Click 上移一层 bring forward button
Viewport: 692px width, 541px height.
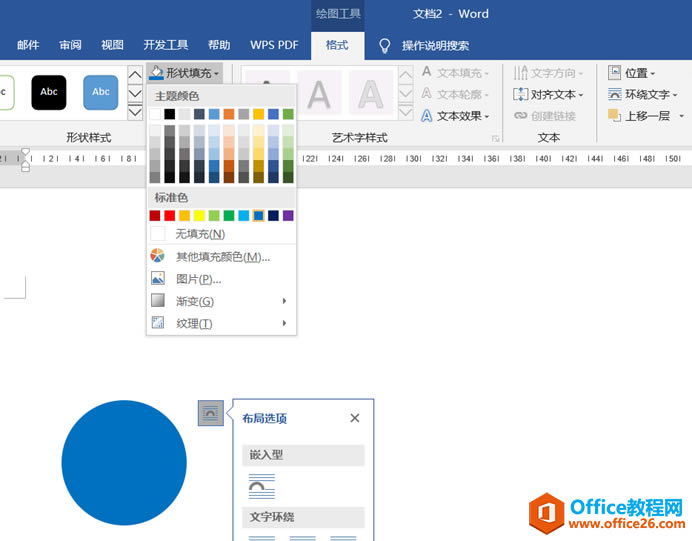639,116
